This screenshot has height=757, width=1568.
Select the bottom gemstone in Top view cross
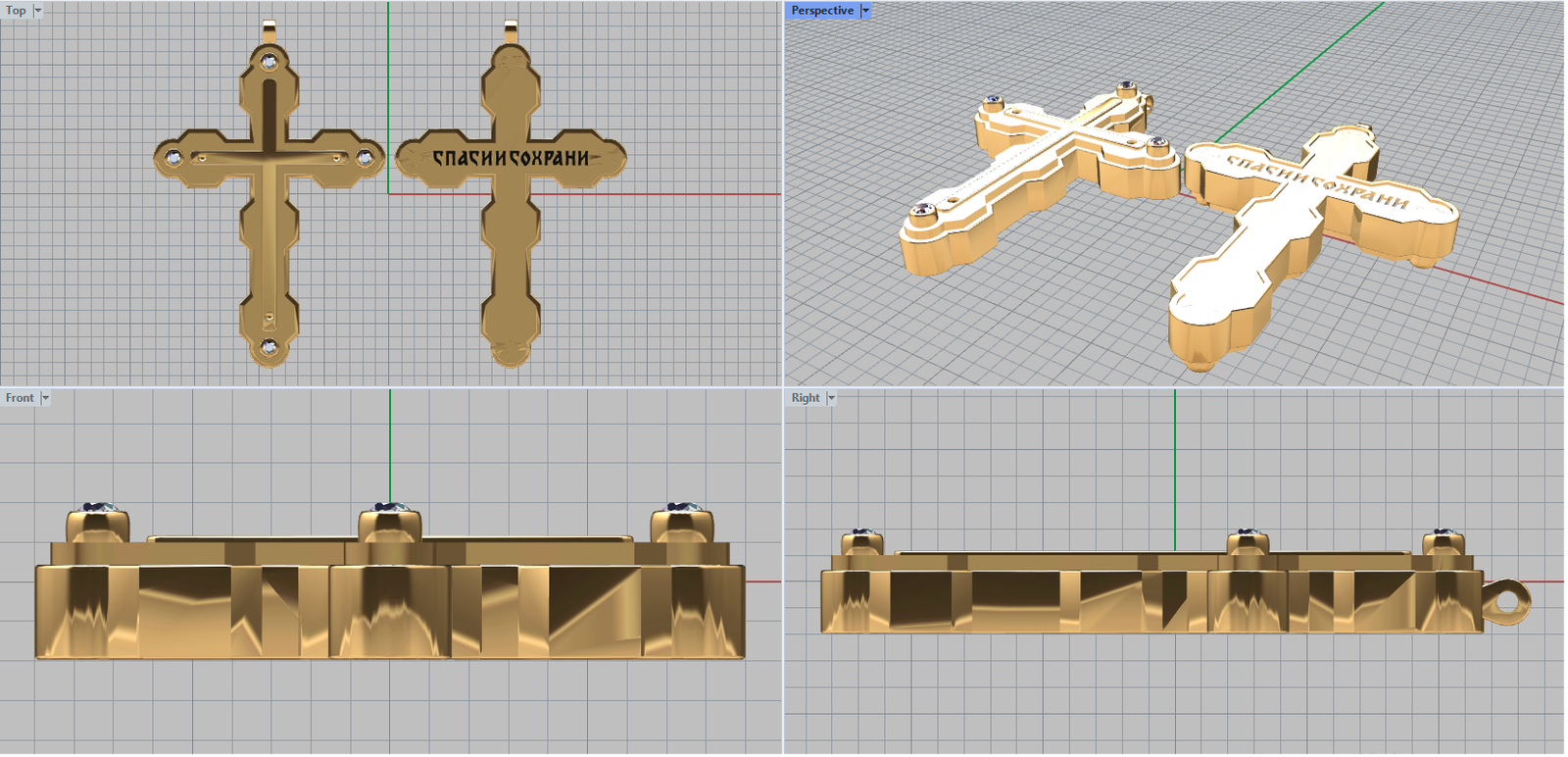point(269,345)
